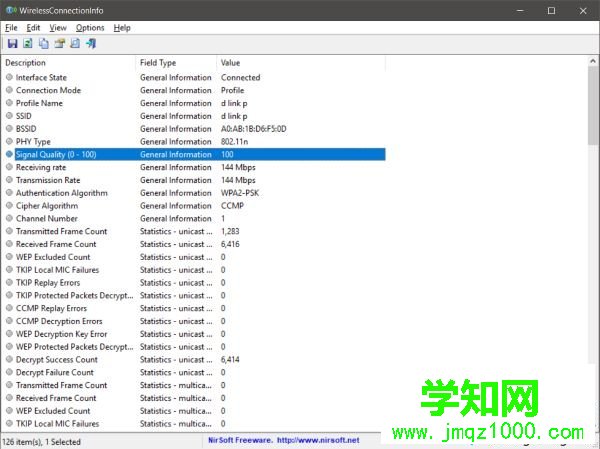This screenshot has height=449, width=600.
Task: Click the bullet icon beside BSSID
Action: click(x=10, y=129)
